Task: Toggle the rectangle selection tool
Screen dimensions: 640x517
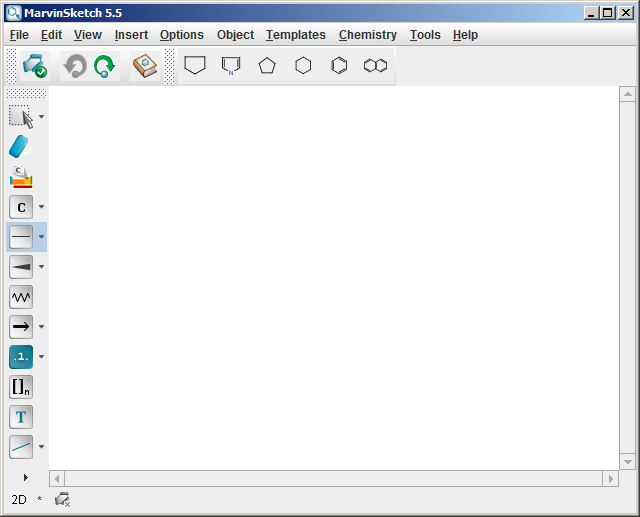Action: pos(20,117)
